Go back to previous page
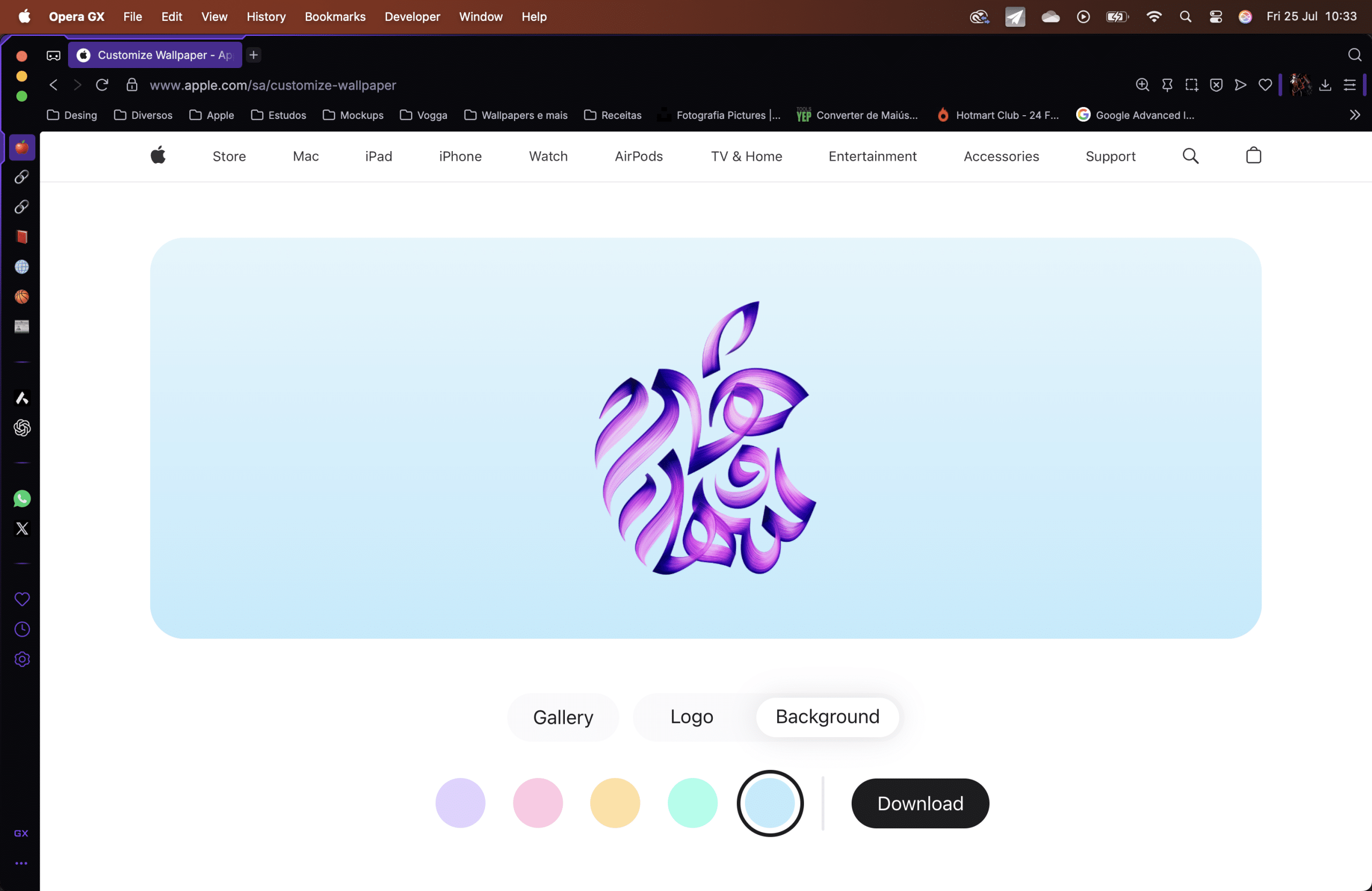Viewport: 1372px width, 891px height. (53, 85)
